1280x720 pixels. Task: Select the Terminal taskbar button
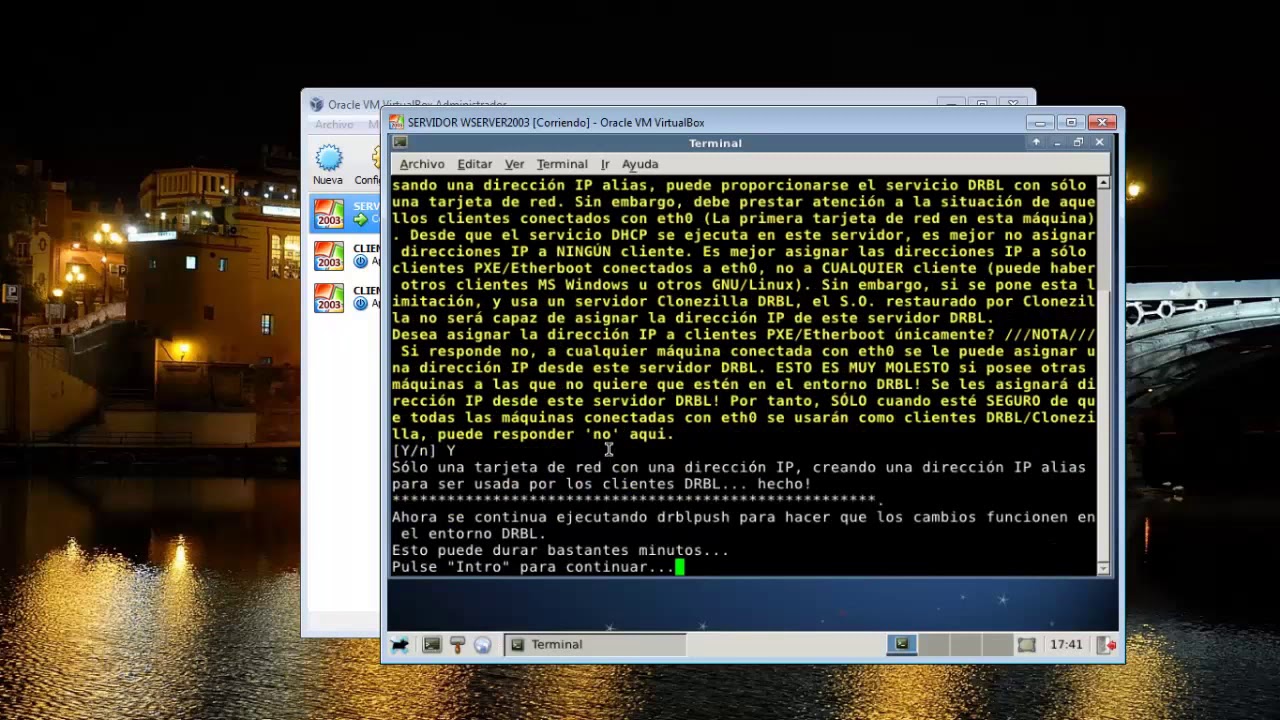(x=594, y=645)
